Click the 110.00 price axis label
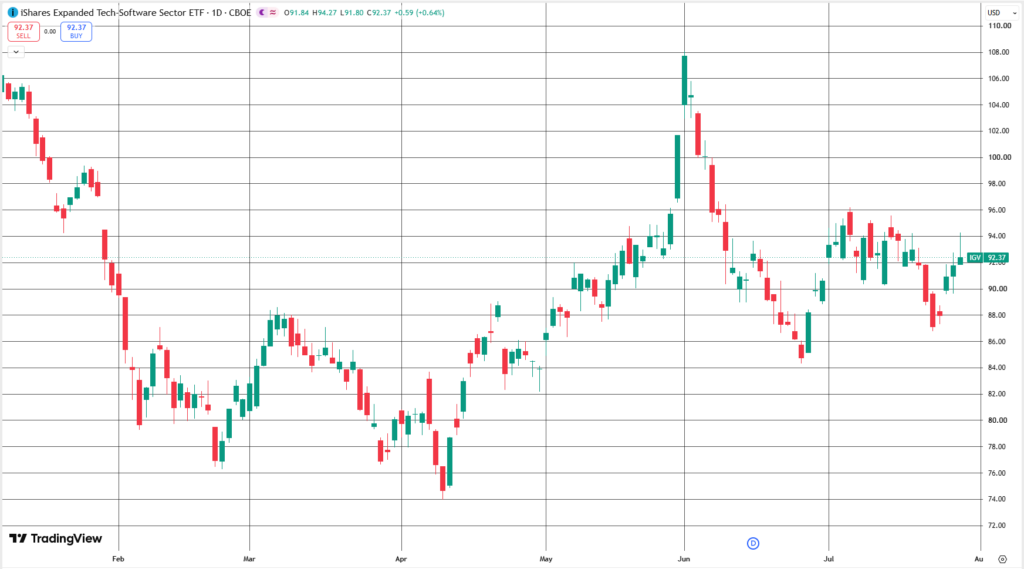Image resolution: width=1024 pixels, height=569 pixels. click(x=999, y=26)
